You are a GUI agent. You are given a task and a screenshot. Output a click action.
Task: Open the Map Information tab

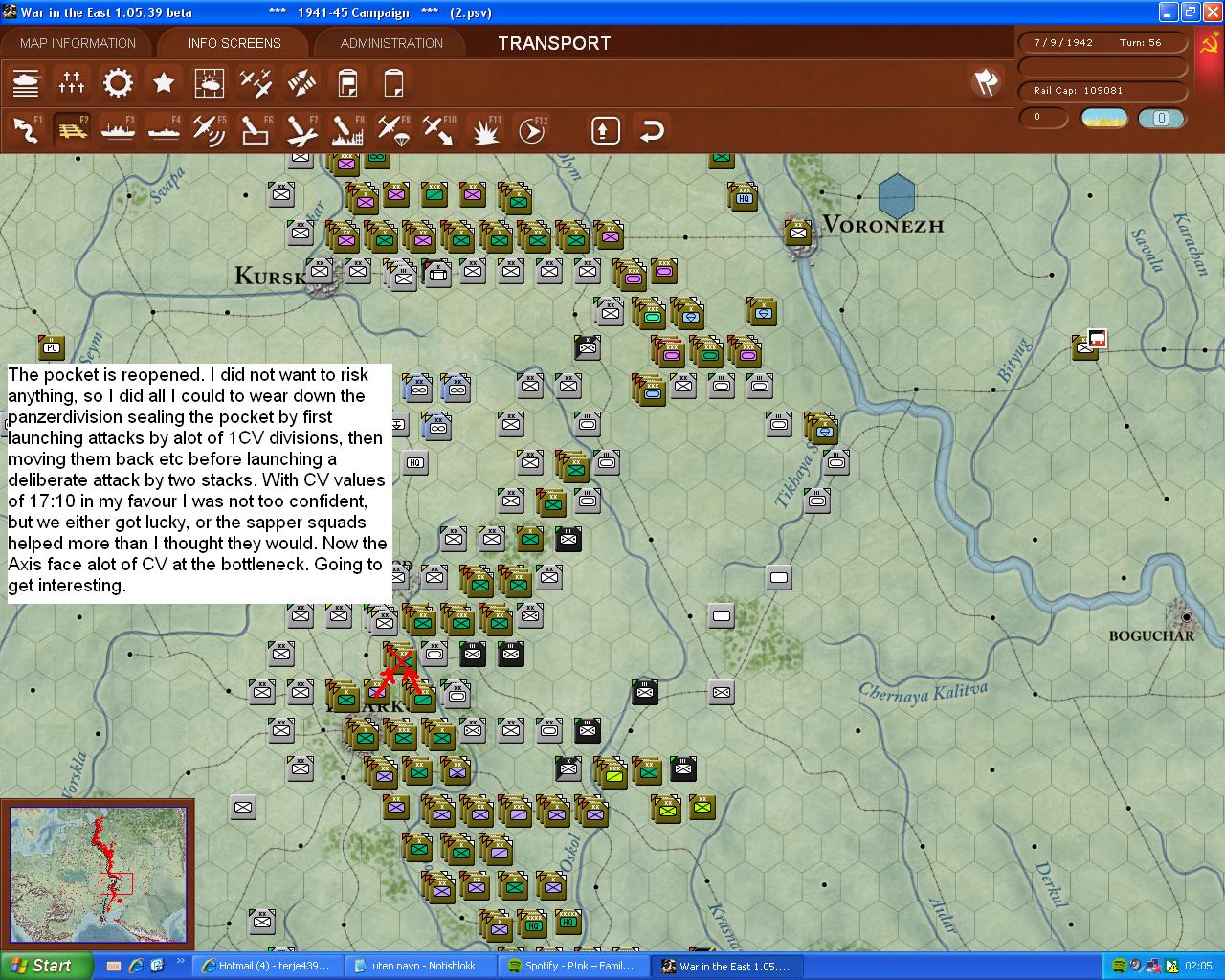[78, 43]
